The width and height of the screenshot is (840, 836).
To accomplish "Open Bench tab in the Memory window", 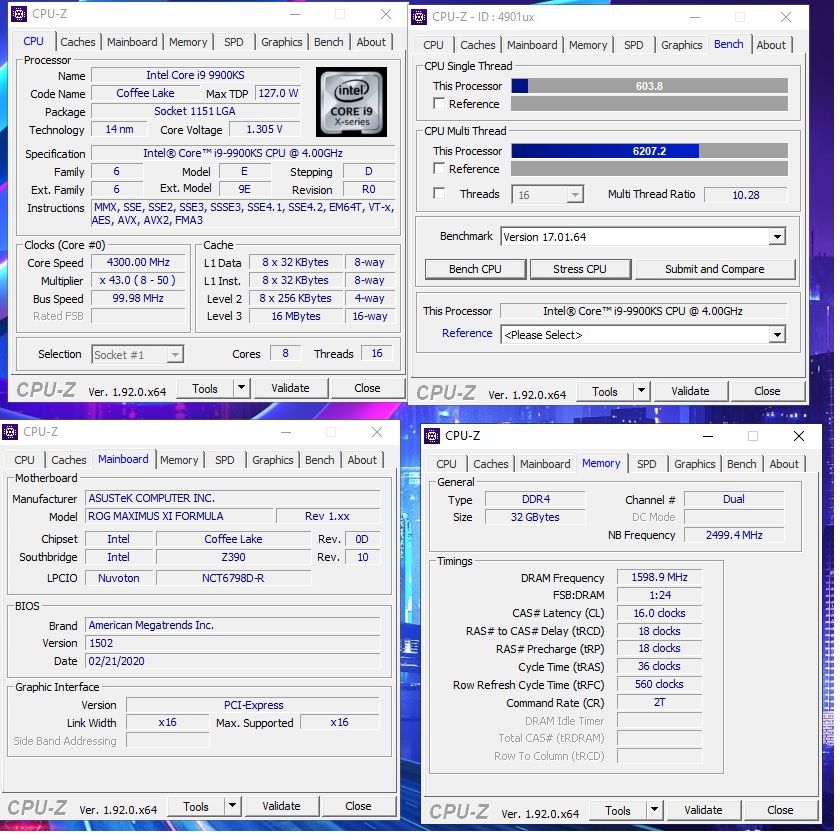I will point(741,464).
